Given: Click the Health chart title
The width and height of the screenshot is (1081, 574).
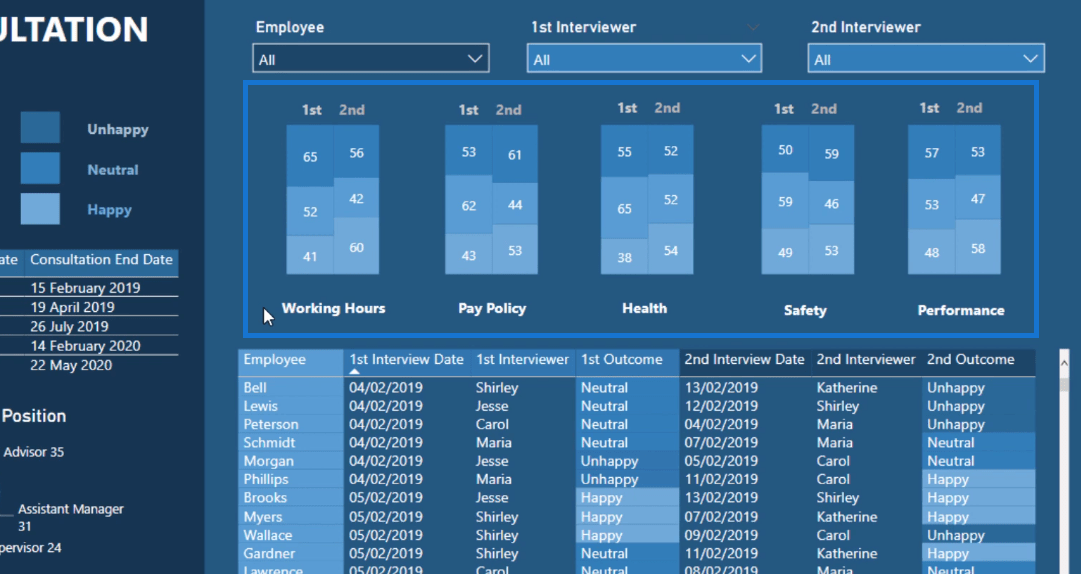Looking at the screenshot, I should pyautogui.click(x=645, y=308).
